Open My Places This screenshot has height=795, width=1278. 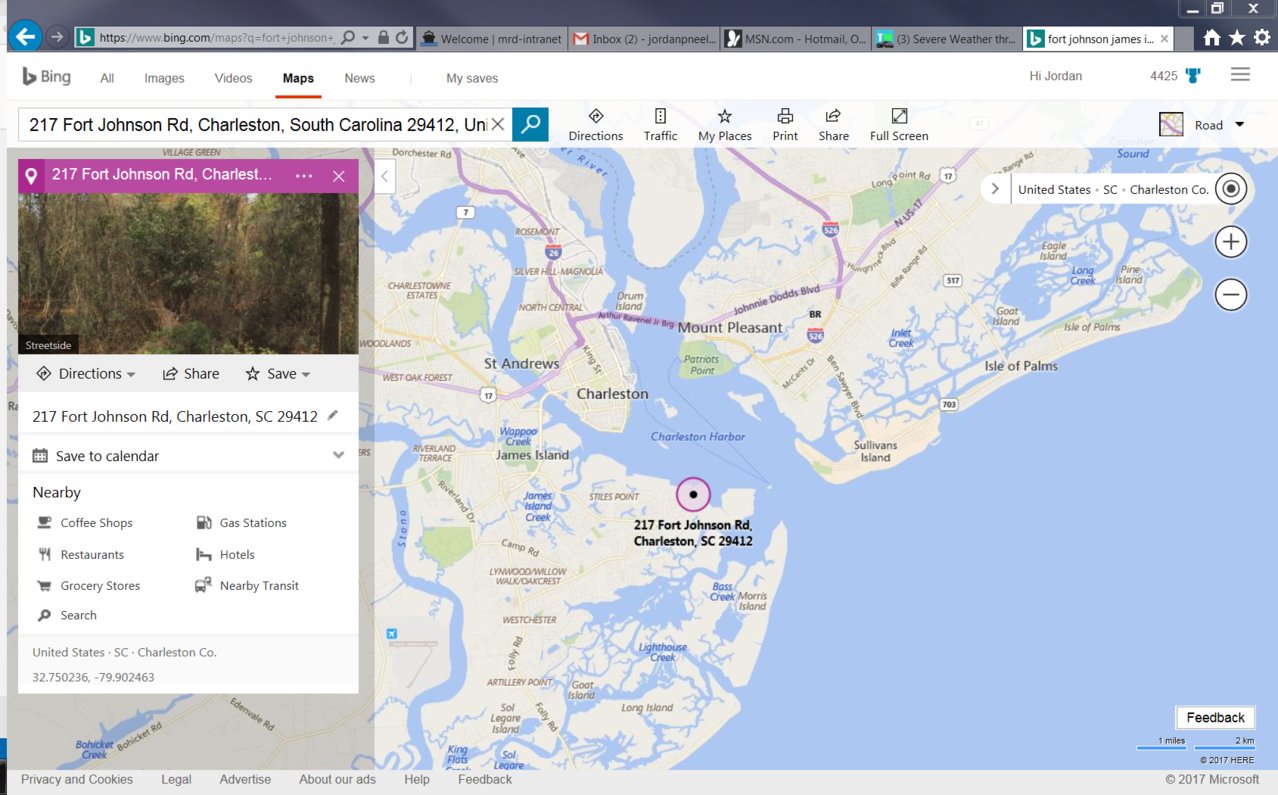[x=725, y=125]
